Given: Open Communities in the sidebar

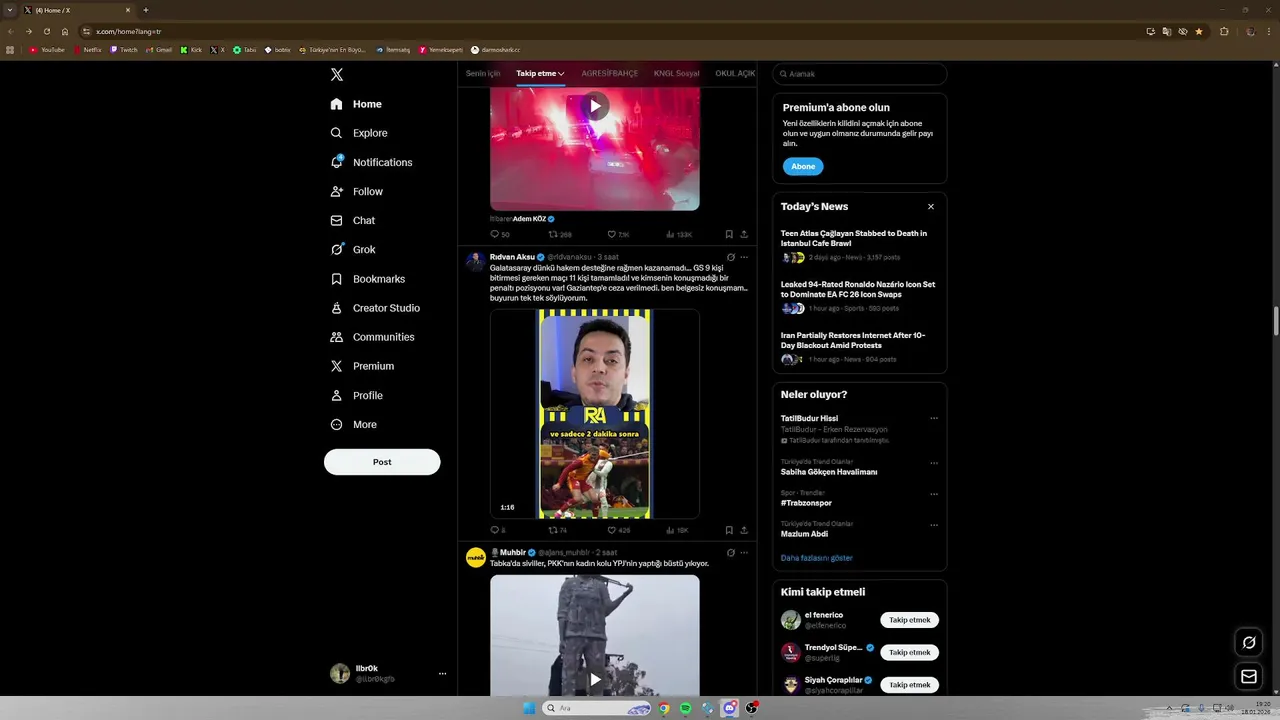Looking at the screenshot, I should (371, 337).
